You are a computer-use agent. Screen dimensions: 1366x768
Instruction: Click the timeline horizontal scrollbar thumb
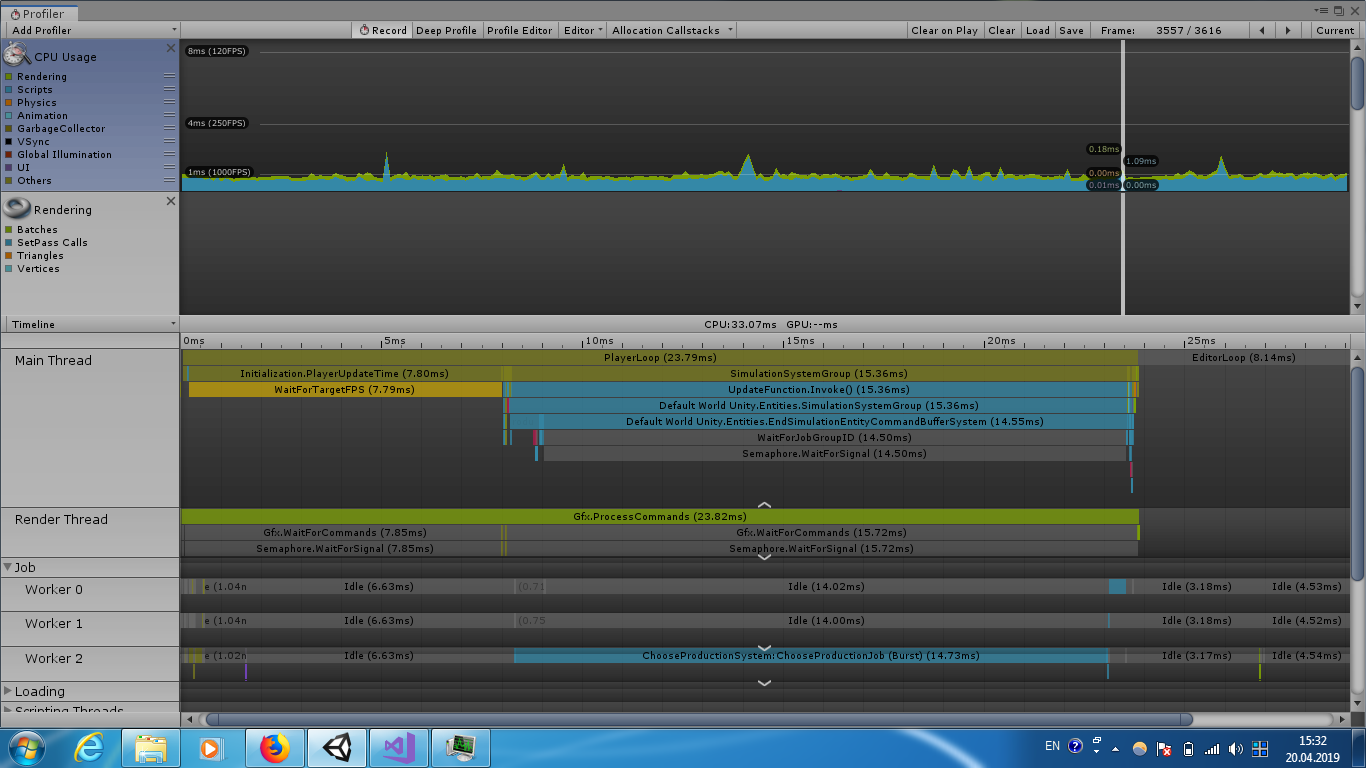point(698,719)
